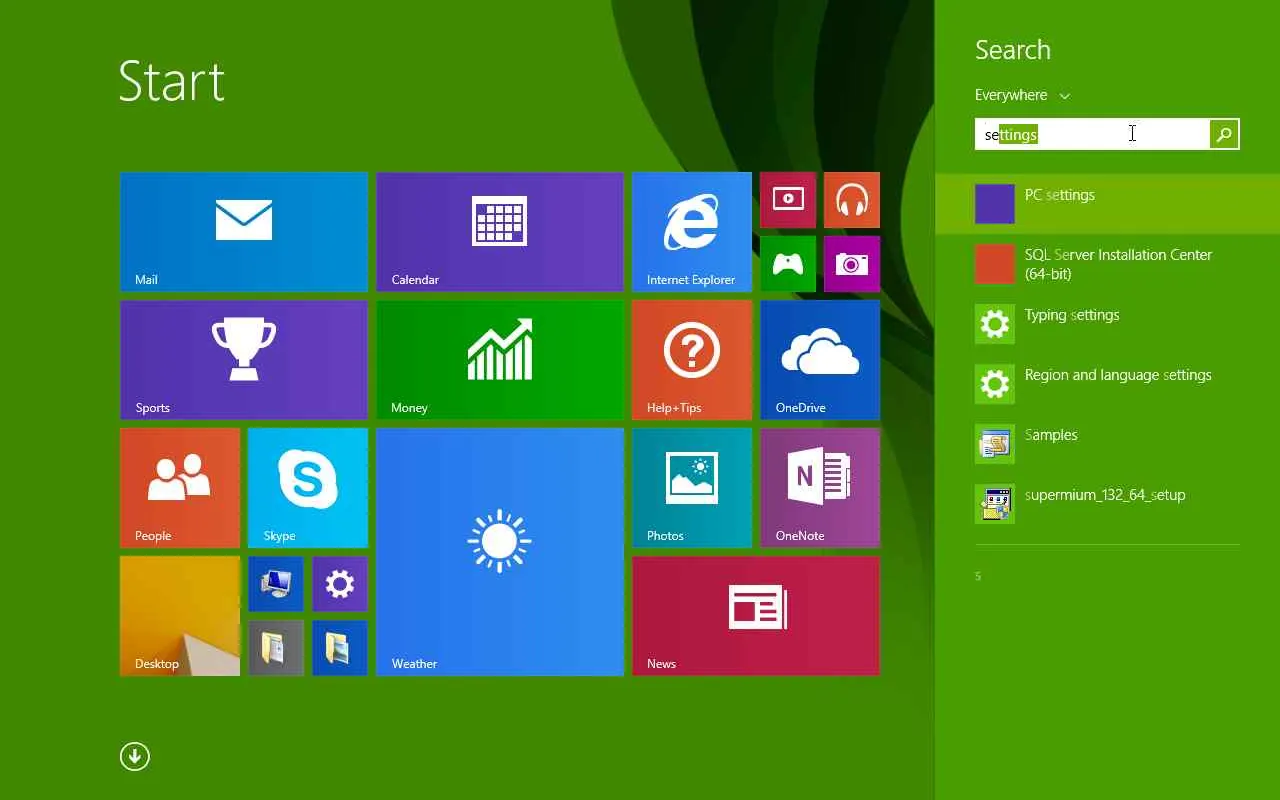Open the Sports tile with trophy
Image resolution: width=1280 pixels, height=800 pixels.
(x=244, y=360)
